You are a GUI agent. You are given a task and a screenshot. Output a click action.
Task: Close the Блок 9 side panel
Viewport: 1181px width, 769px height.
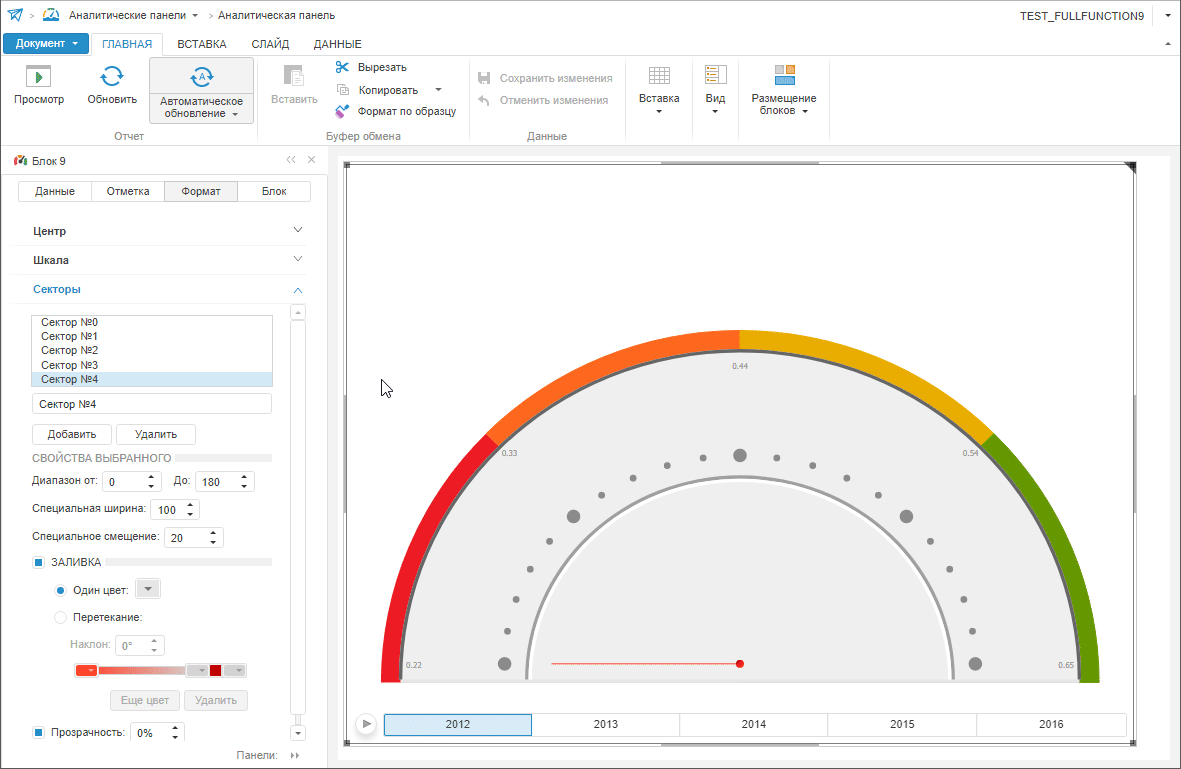(x=311, y=160)
